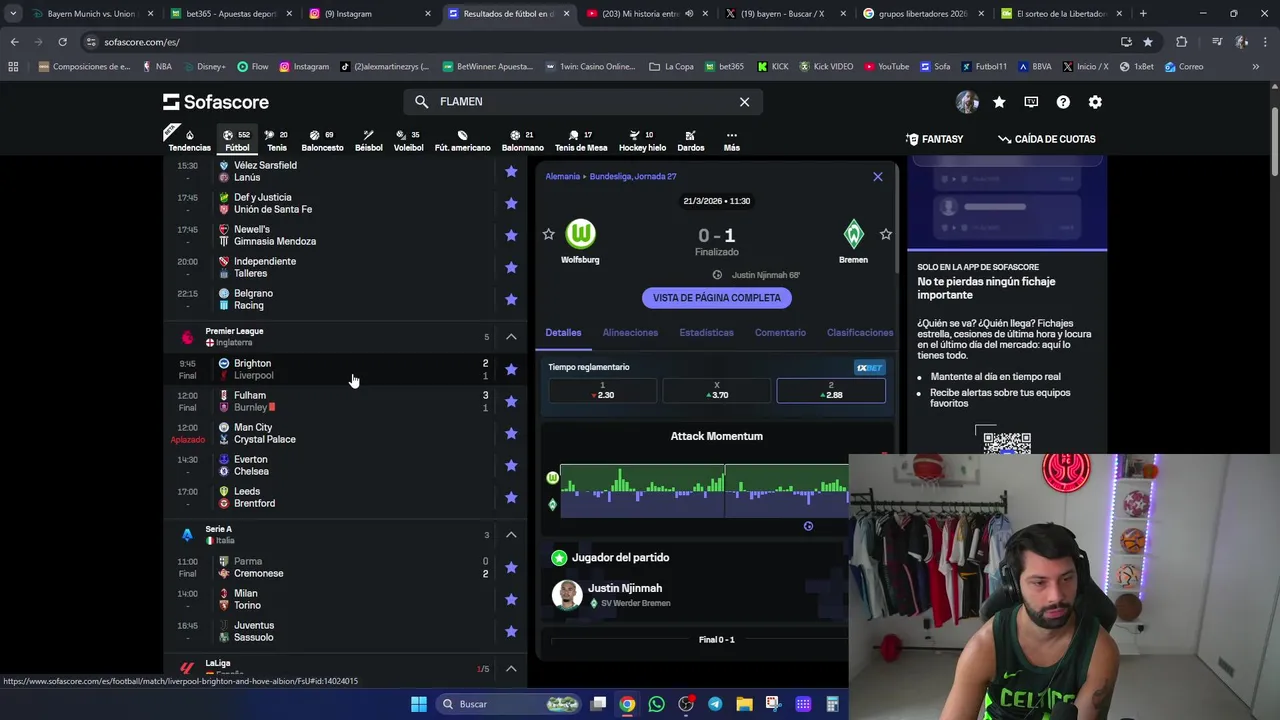
Task: Switch to the Alineaciones tab
Action: [630, 333]
